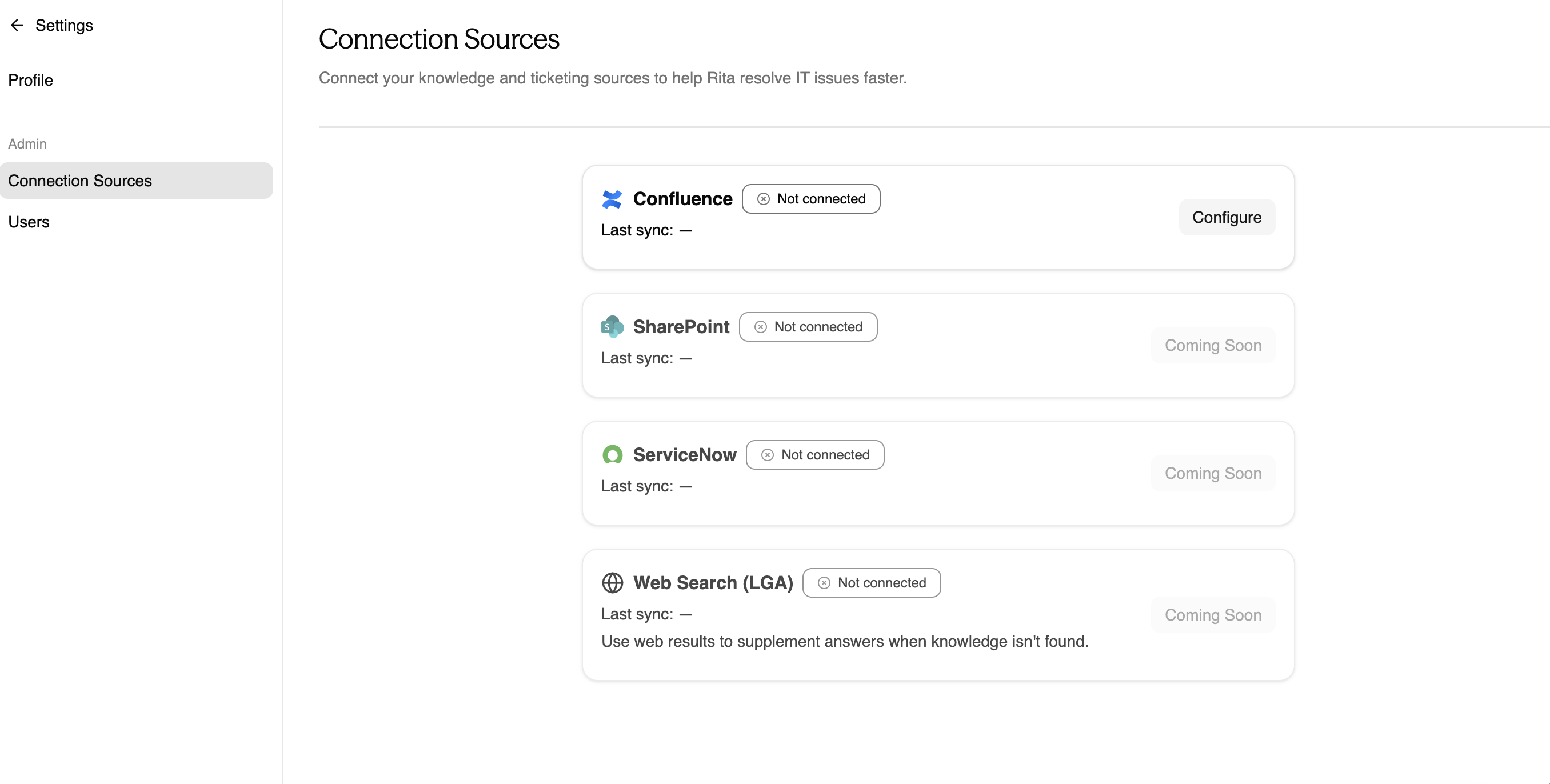Click the ServiceNow logo icon
1550x784 pixels.
pos(612,455)
